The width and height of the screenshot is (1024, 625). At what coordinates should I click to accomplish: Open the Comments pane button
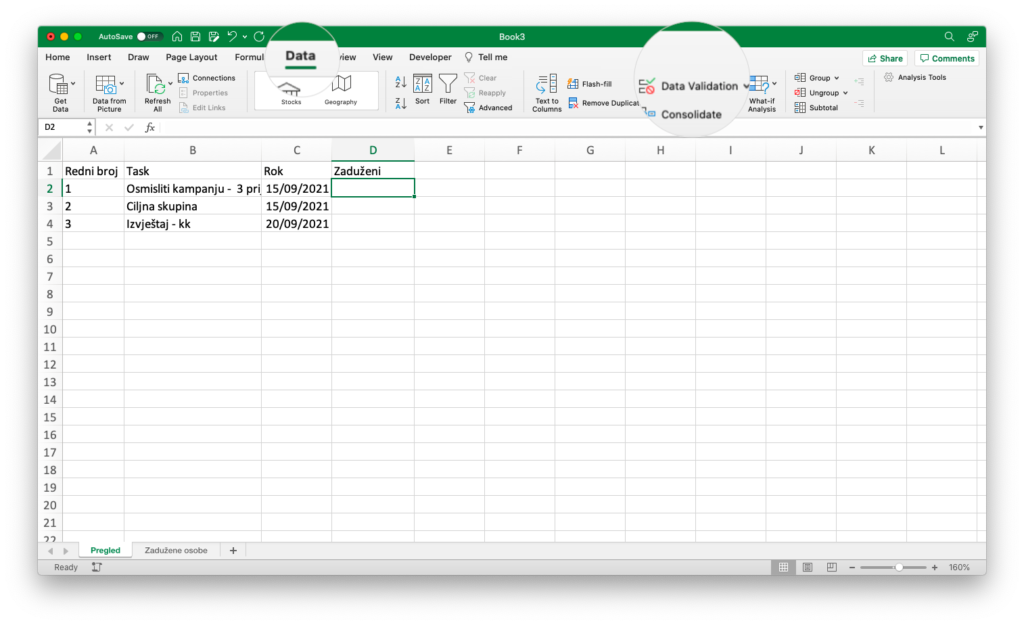pos(946,58)
